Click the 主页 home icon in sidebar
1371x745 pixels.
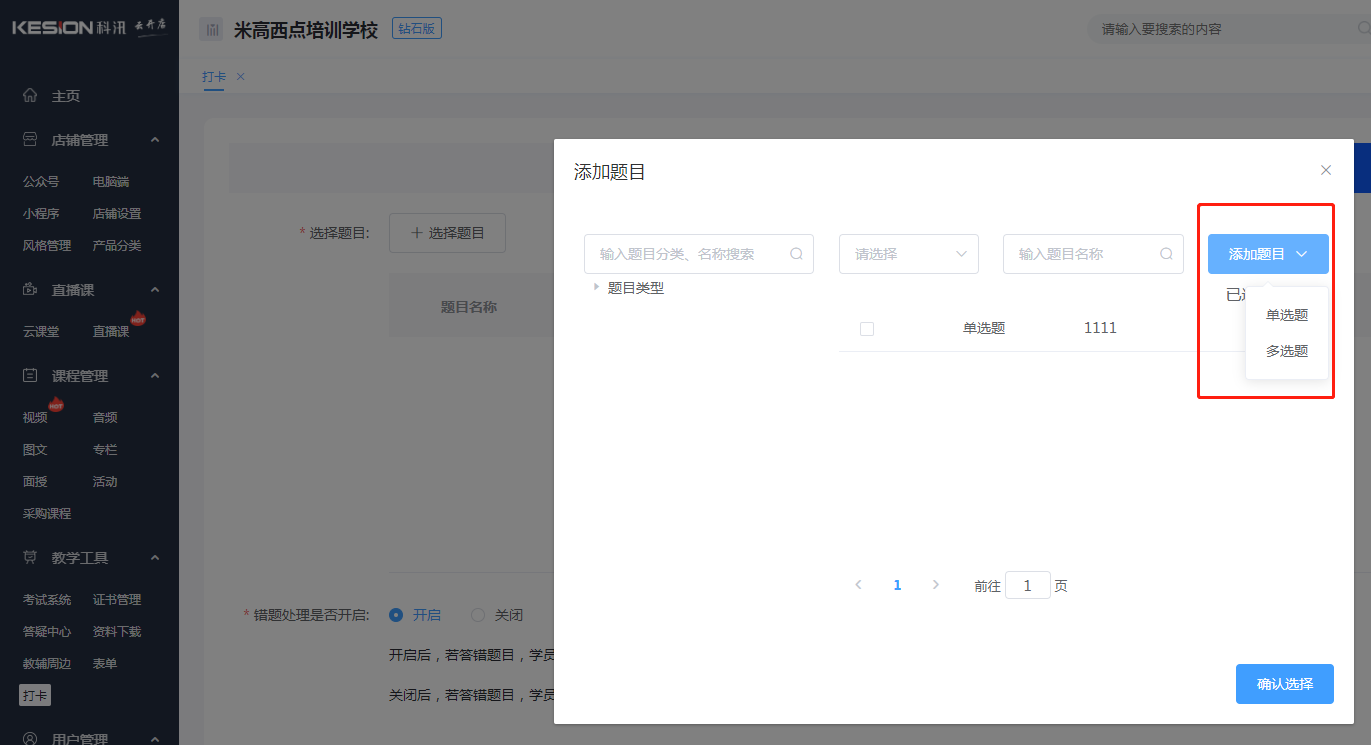(x=30, y=96)
